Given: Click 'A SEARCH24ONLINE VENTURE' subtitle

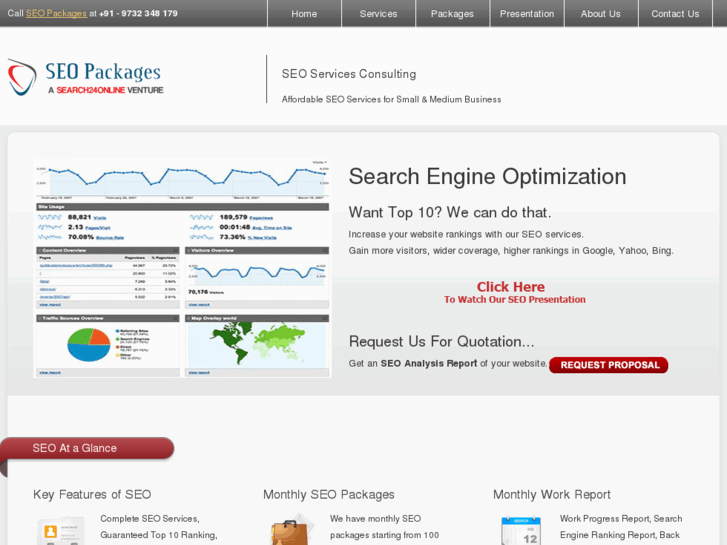Looking at the screenshot, I should 106,90.
